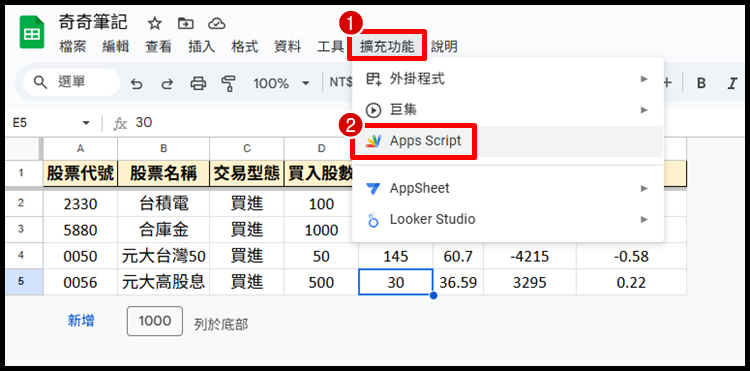Click the Looker Studio icon
The image size is (750, 371).
[373, 219]
